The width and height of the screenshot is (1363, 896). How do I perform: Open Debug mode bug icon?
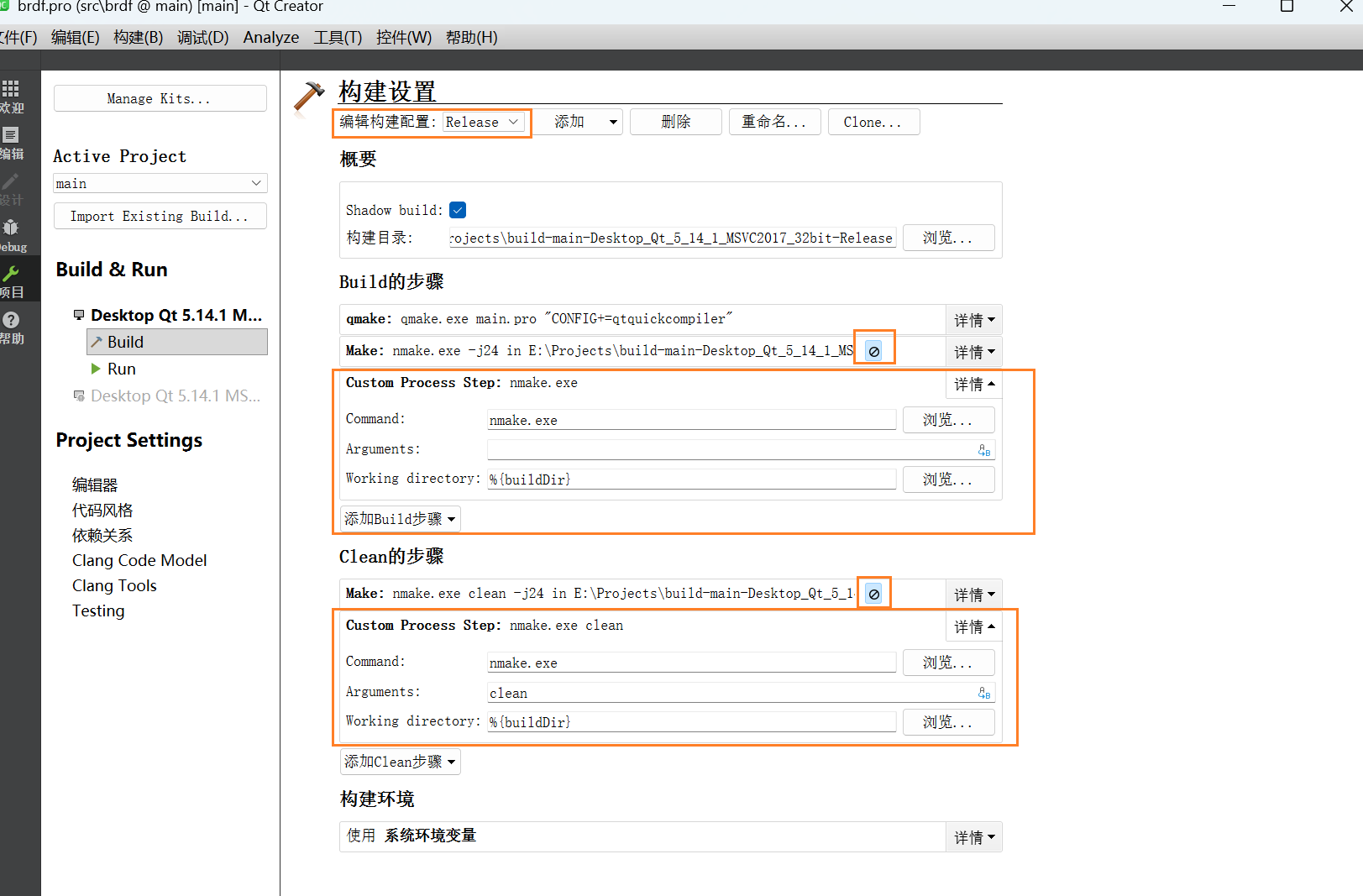[11, 228]
